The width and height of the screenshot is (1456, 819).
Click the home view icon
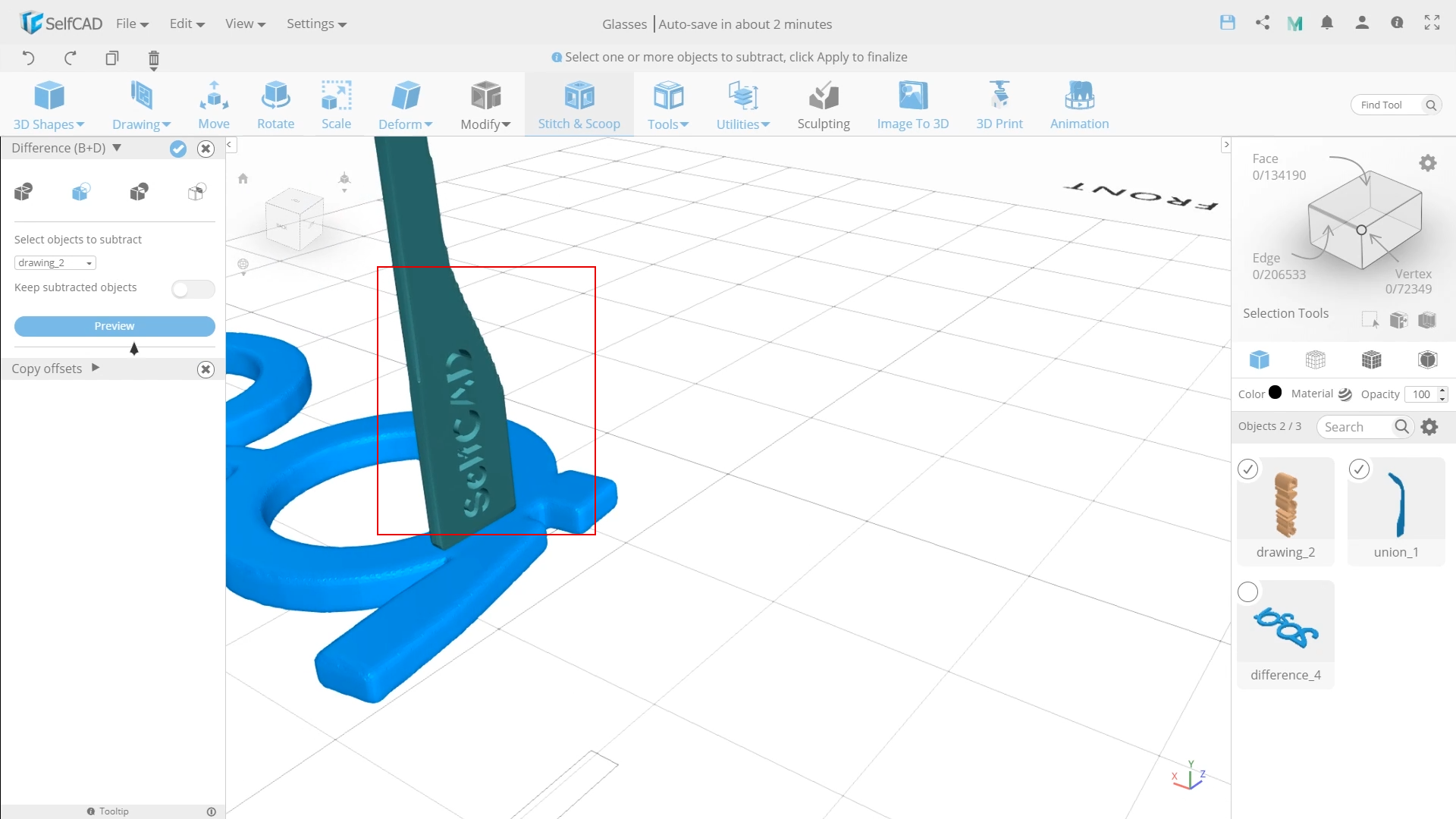pos(243,179)
